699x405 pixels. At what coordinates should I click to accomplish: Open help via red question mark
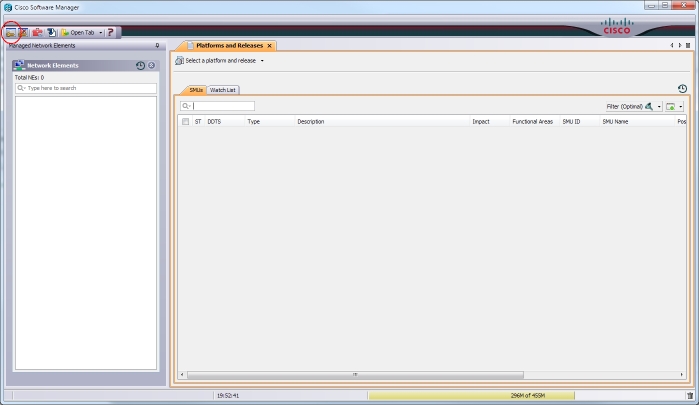click(110, 33)
